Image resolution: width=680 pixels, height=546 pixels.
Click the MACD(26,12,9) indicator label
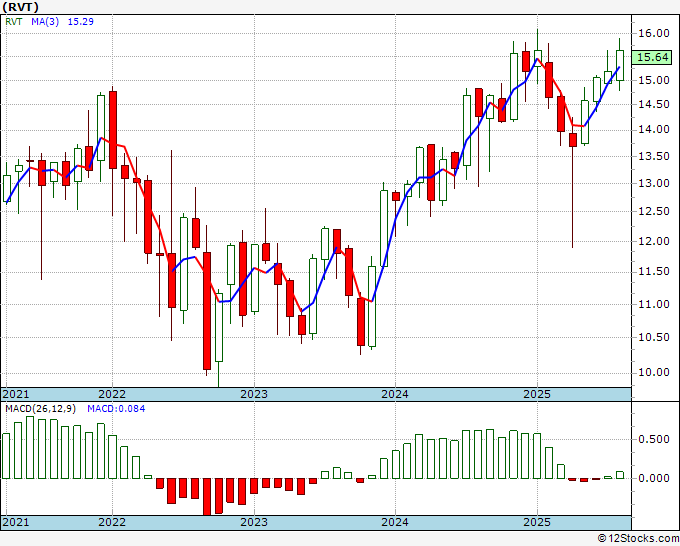41,409
